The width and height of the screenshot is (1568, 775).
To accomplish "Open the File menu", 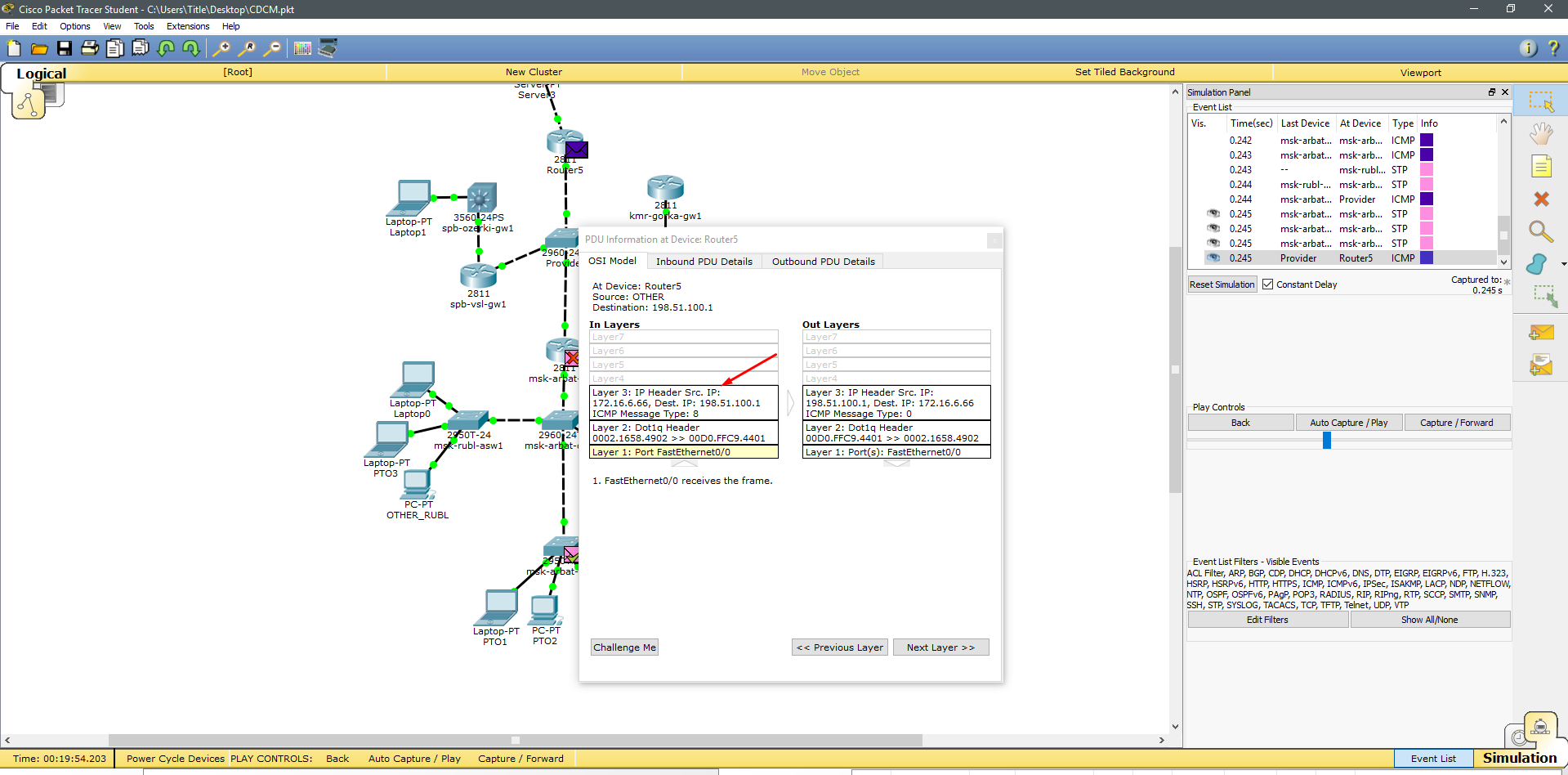I will (x=12, y=26).
